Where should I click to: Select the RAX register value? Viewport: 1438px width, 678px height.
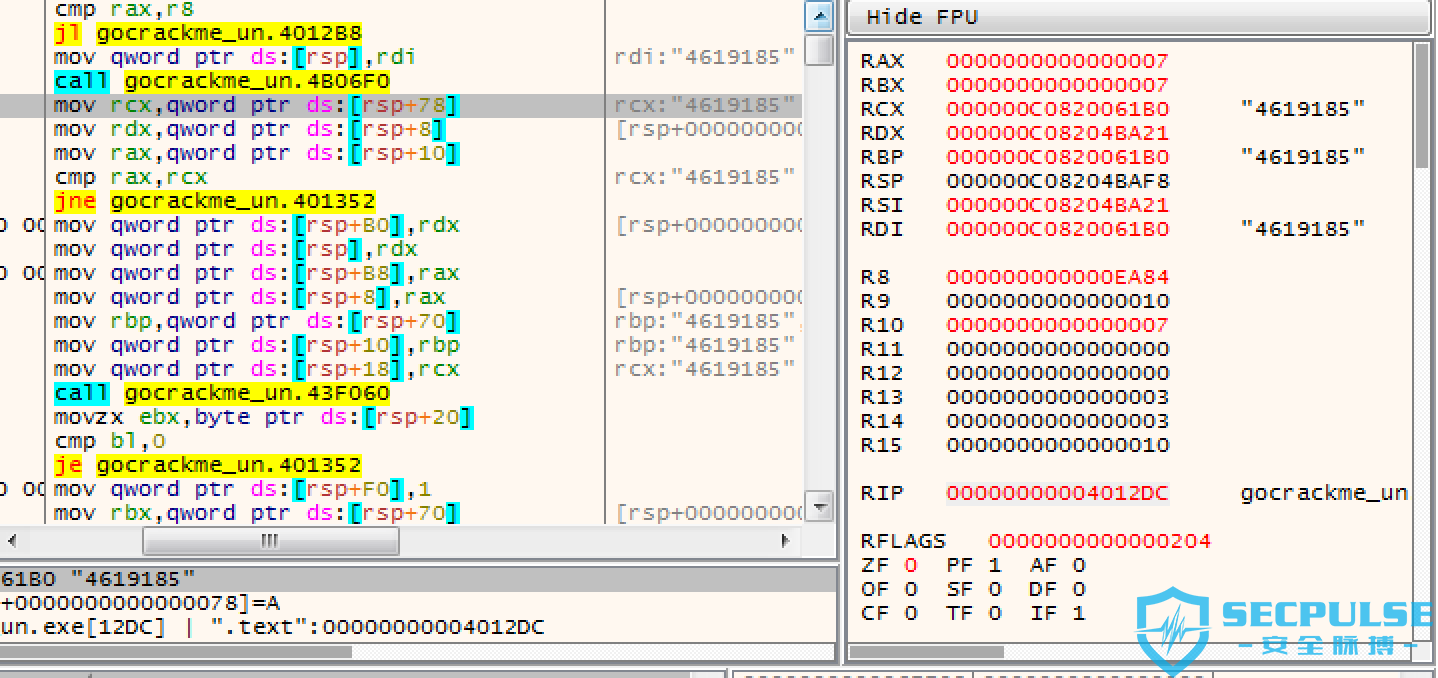1057,61
